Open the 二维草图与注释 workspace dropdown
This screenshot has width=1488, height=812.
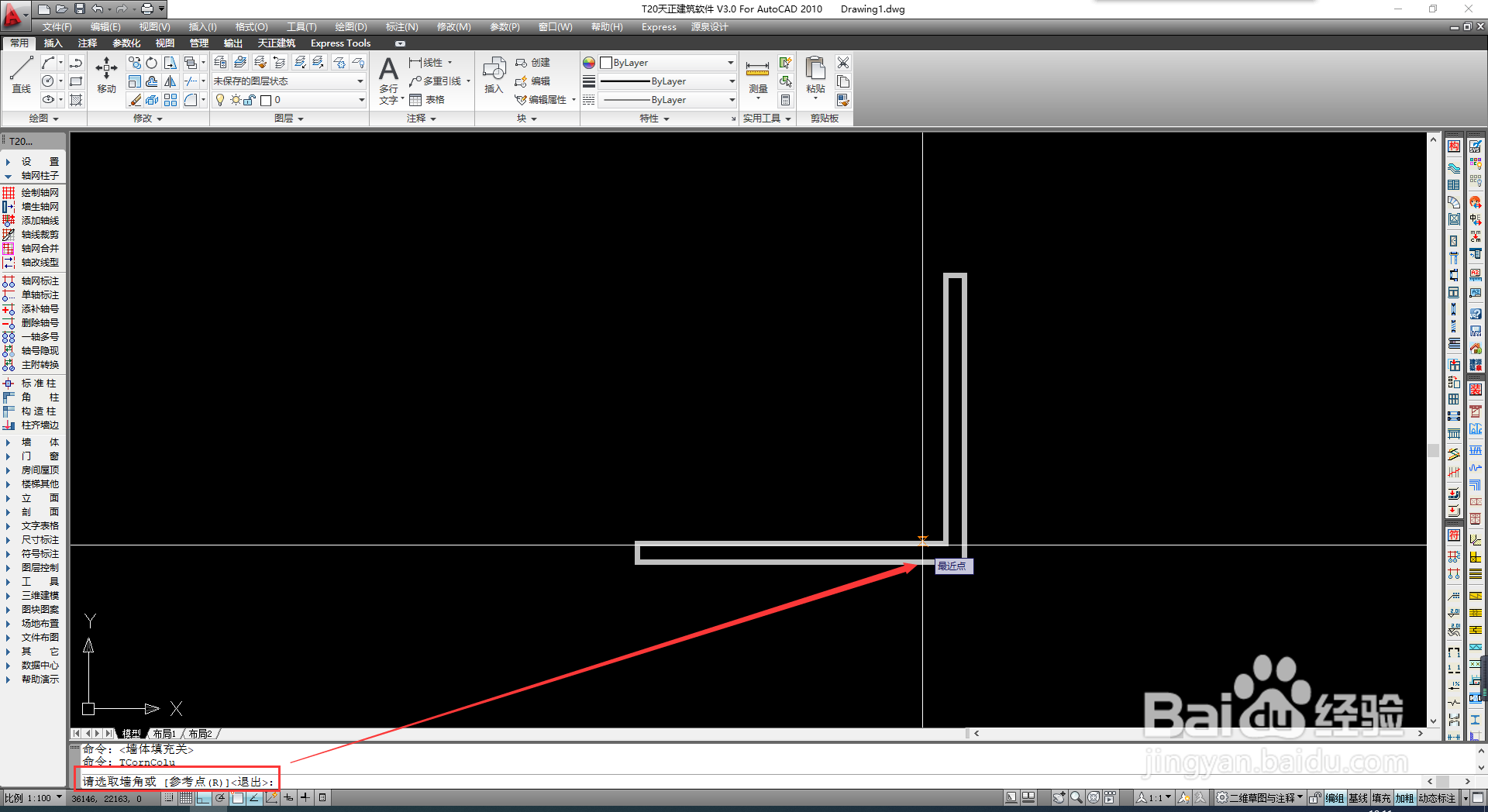[1260, 797]
